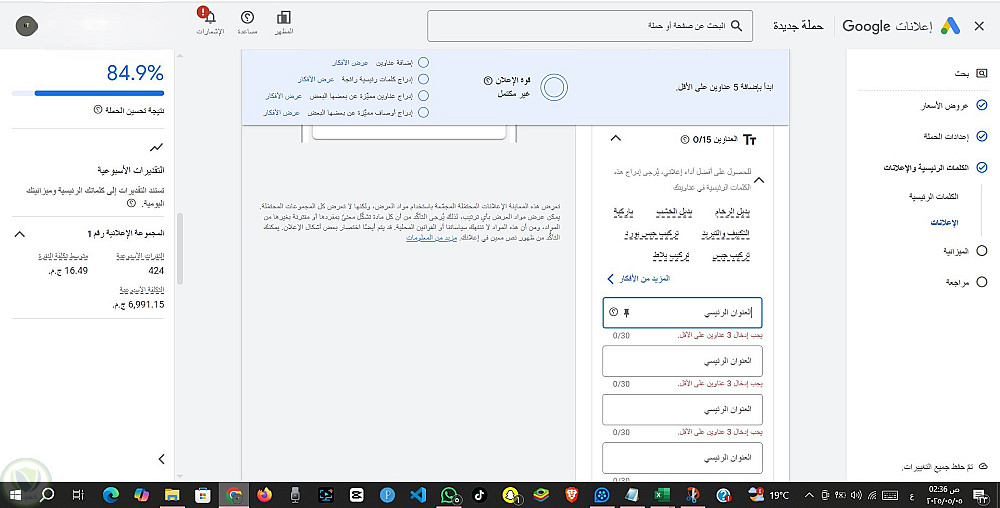1000x508 pixels.
Task: Open the account avatar menu
Action: (27, 25)
